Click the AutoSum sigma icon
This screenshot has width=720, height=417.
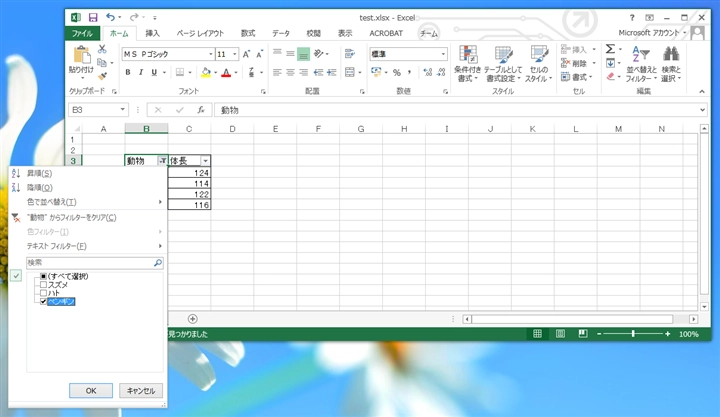pyautogui.click(x=611, y=49)
